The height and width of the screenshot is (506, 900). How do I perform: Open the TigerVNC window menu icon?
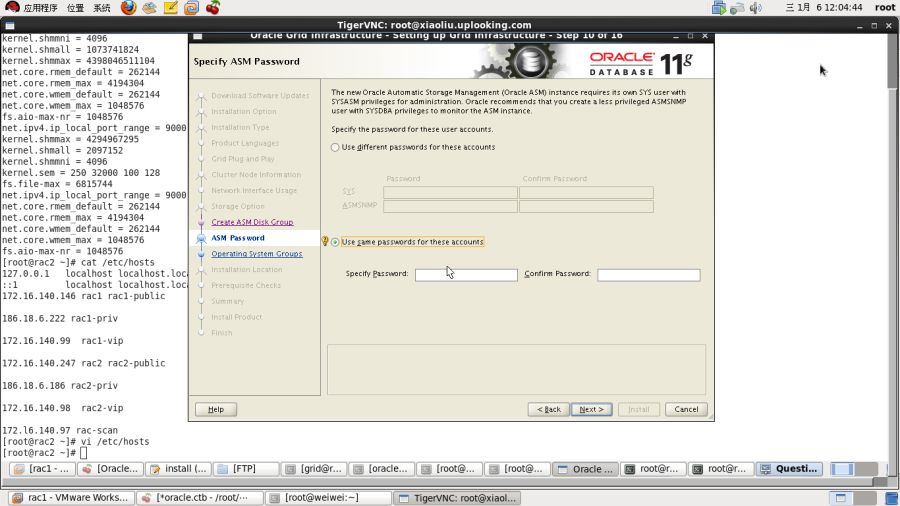pyautogui.click(x=10, y=25)
